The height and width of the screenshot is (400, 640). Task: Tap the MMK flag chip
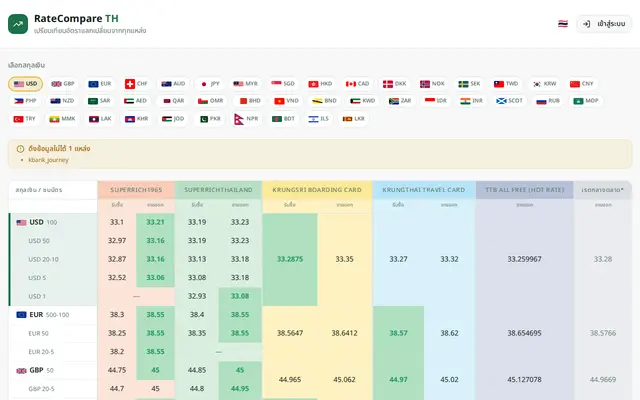point(62,119)
